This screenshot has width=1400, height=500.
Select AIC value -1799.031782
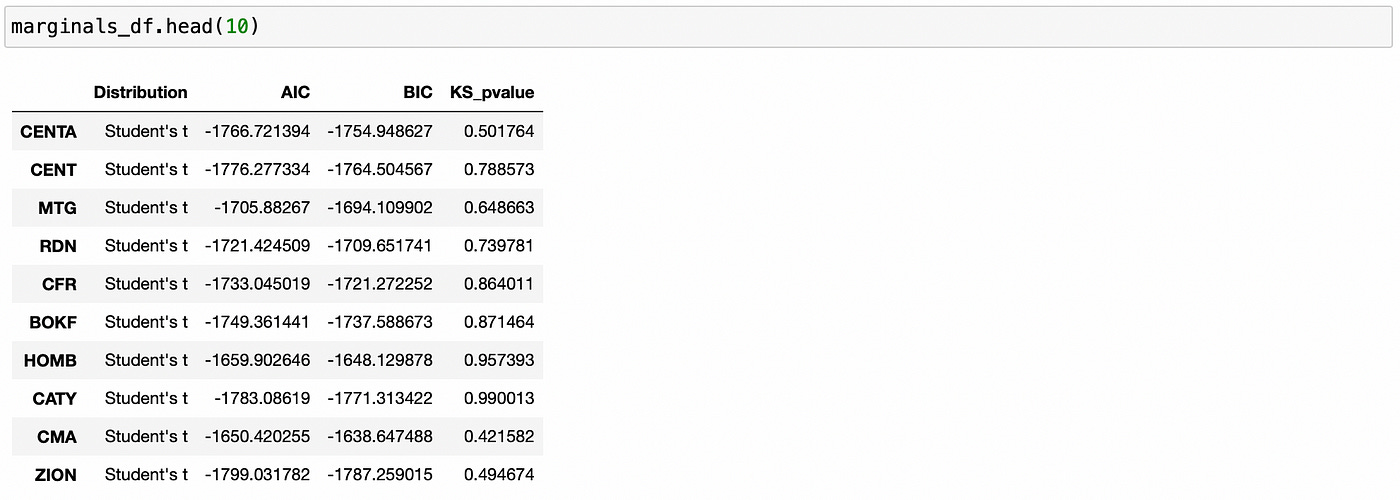click(258, 474)
